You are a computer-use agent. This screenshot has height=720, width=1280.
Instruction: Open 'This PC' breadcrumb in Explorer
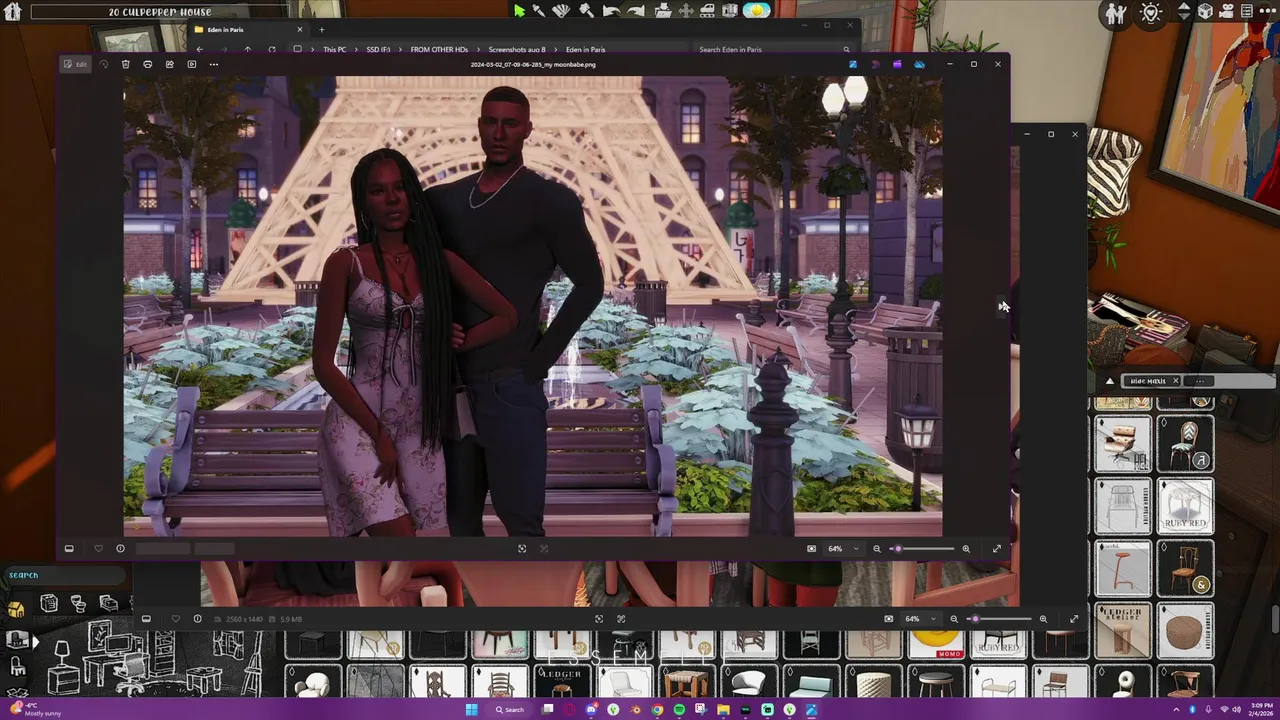coord(334,49)
